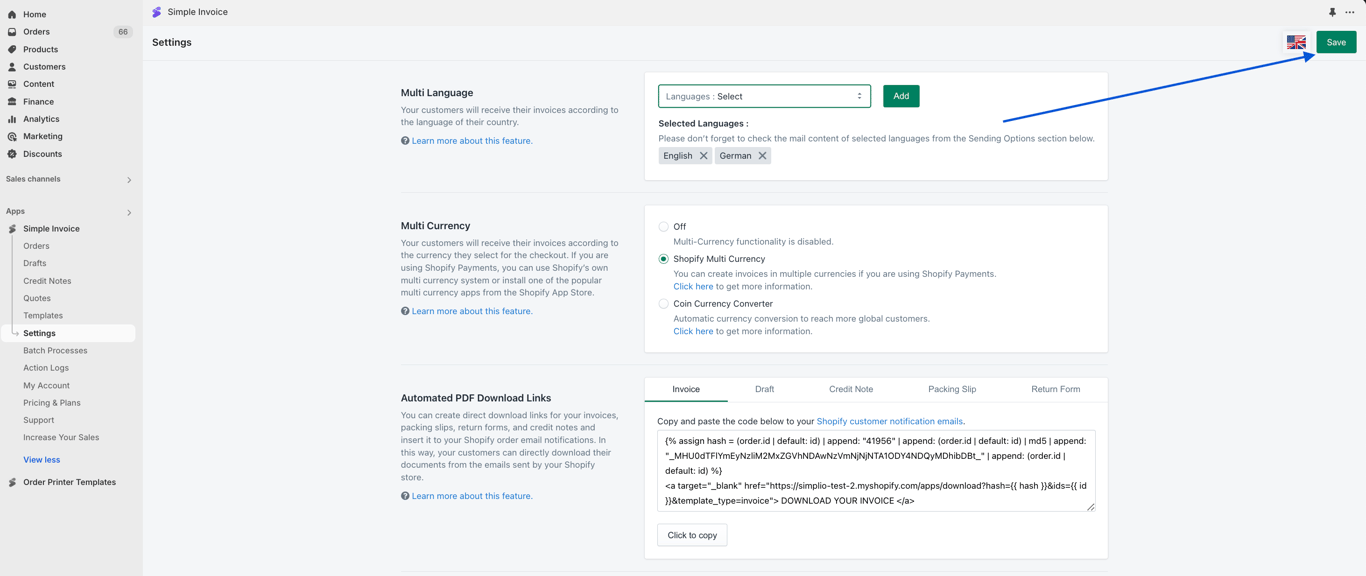Open the Languages select dropdown
This screenshot has height=576, width=1366.
coord(764,96)
